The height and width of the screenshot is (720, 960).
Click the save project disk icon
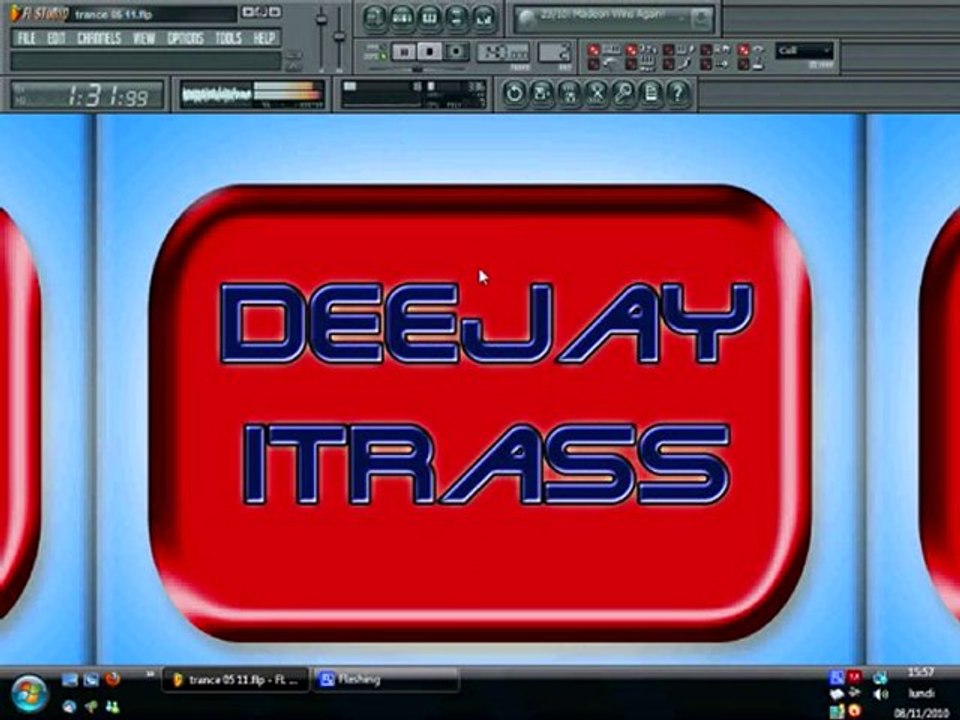(542, 94)
